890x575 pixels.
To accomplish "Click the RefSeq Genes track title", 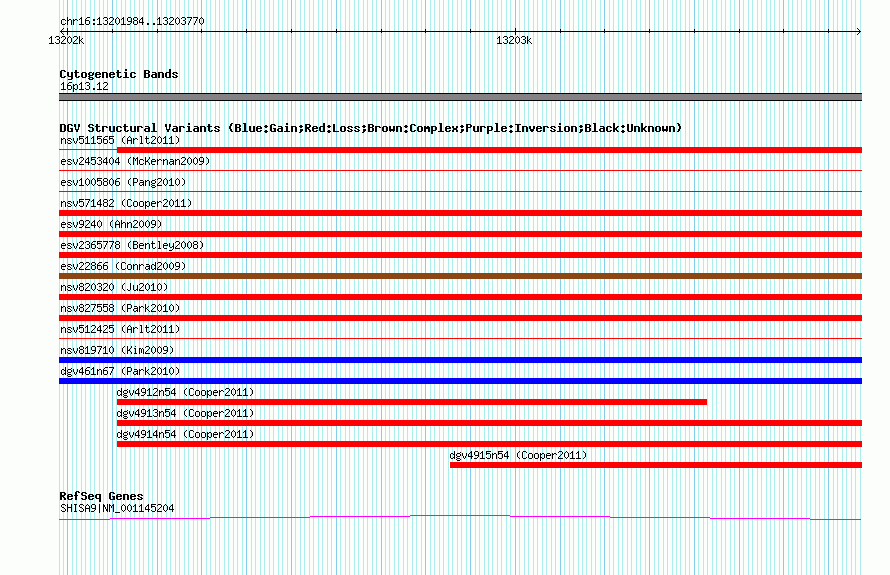I will coord(101,496).
